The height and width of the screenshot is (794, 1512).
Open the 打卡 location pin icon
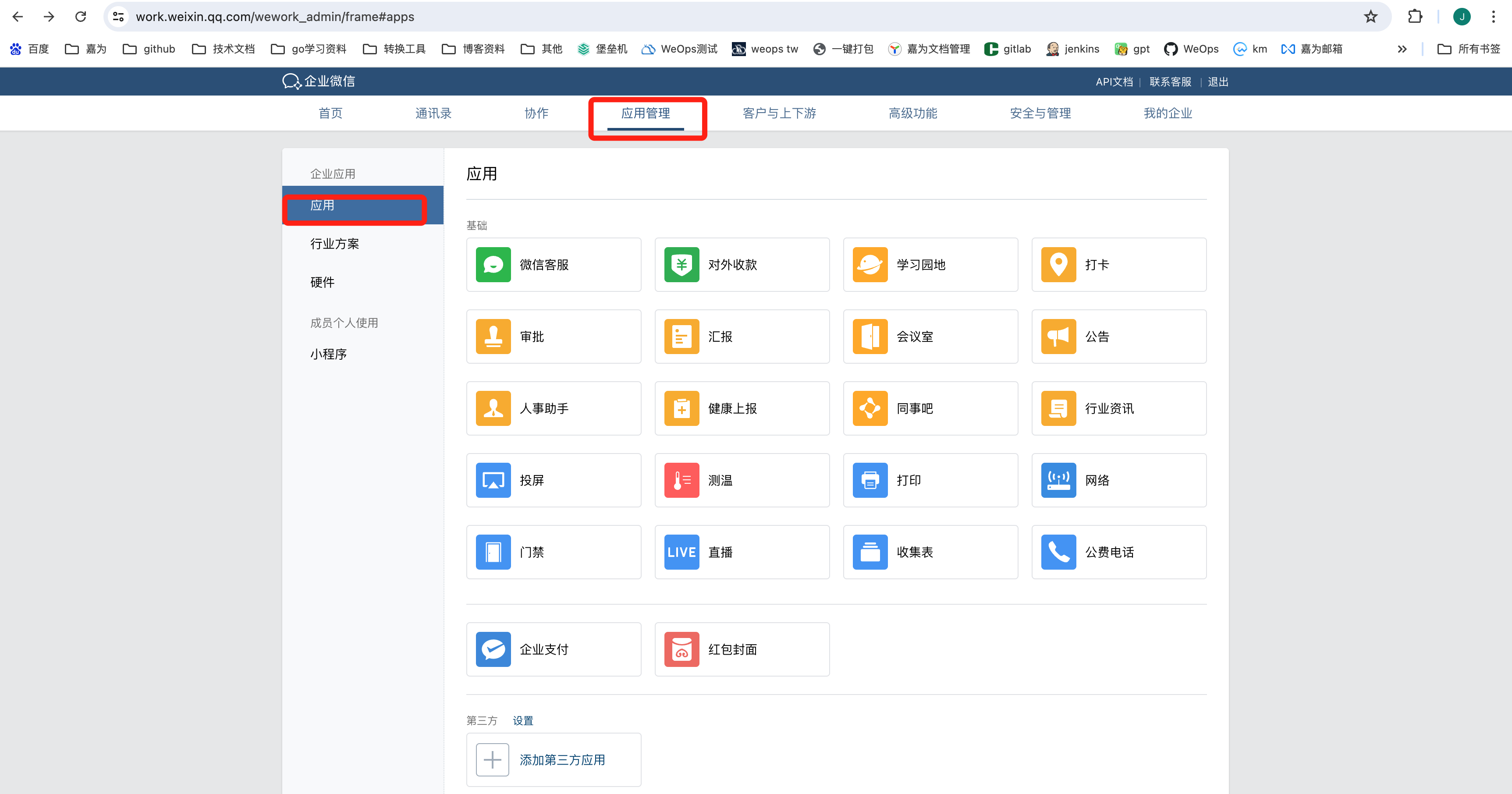click(x=1058, y=265)
